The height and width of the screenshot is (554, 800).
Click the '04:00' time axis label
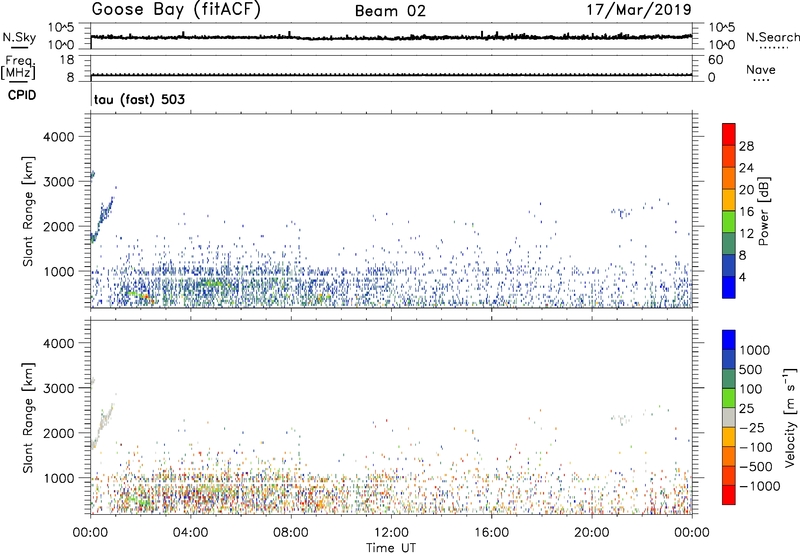(190, 533)
